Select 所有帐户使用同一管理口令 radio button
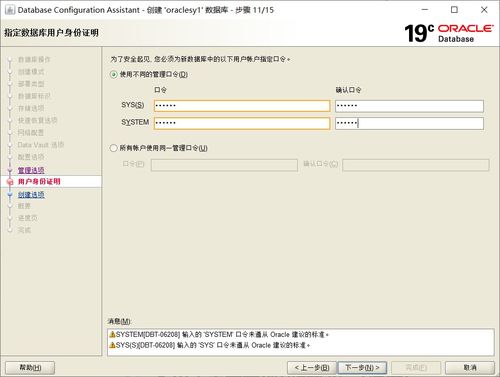This screenshot has height=377, width=500. tap(114, 148)
